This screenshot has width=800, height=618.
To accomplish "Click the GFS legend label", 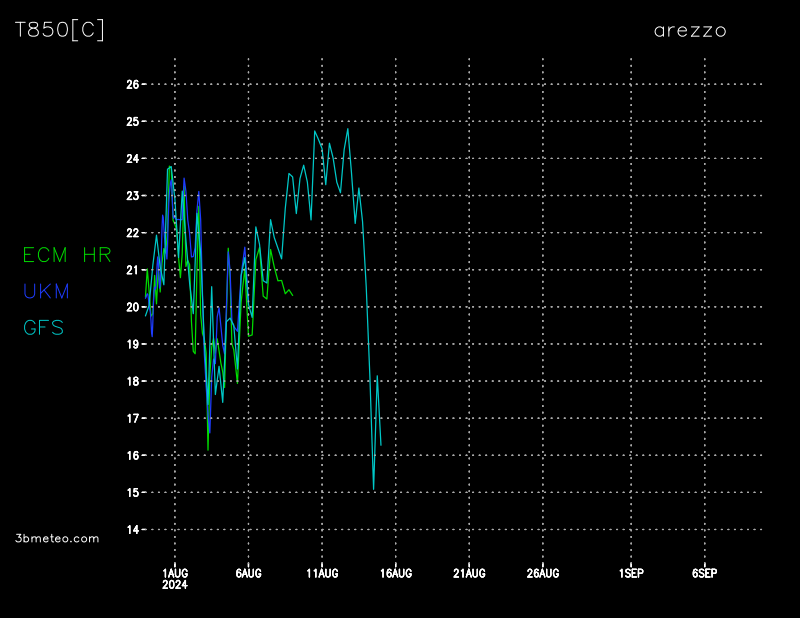I will [x=43, y=327].
